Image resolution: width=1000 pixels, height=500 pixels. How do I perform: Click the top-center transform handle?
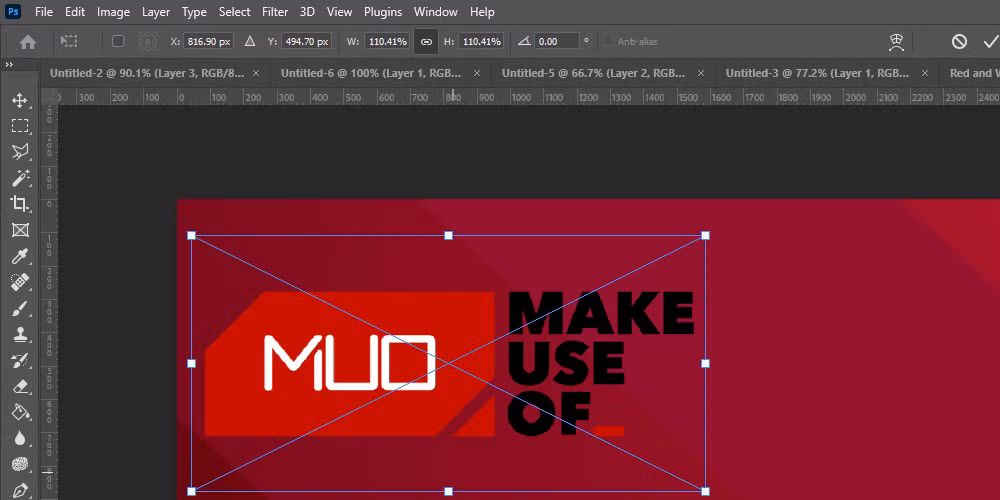click(448, 235)
